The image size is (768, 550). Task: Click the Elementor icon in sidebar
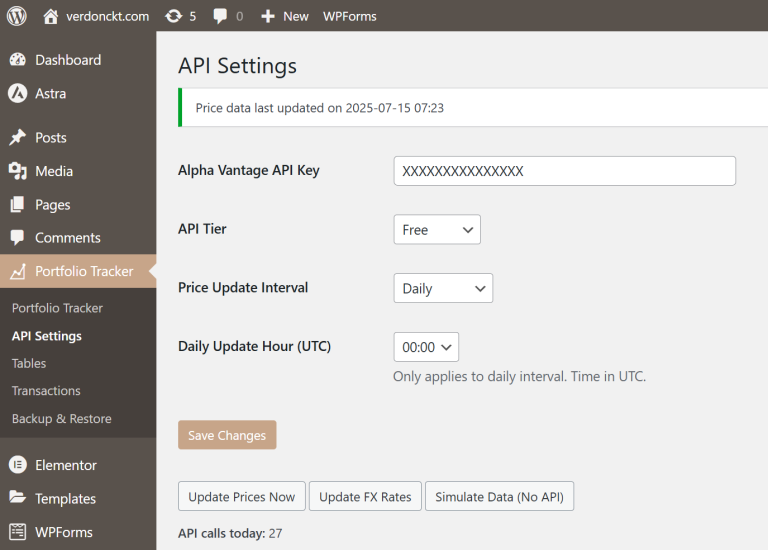(18, 465)
